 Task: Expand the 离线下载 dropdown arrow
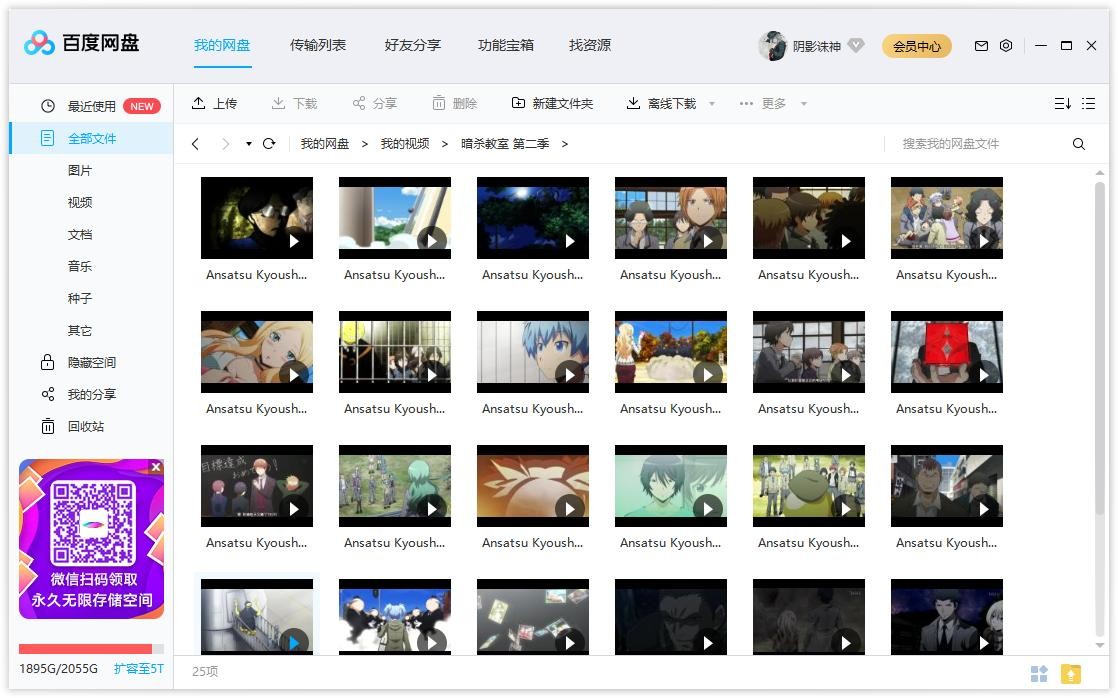[711, 103]
